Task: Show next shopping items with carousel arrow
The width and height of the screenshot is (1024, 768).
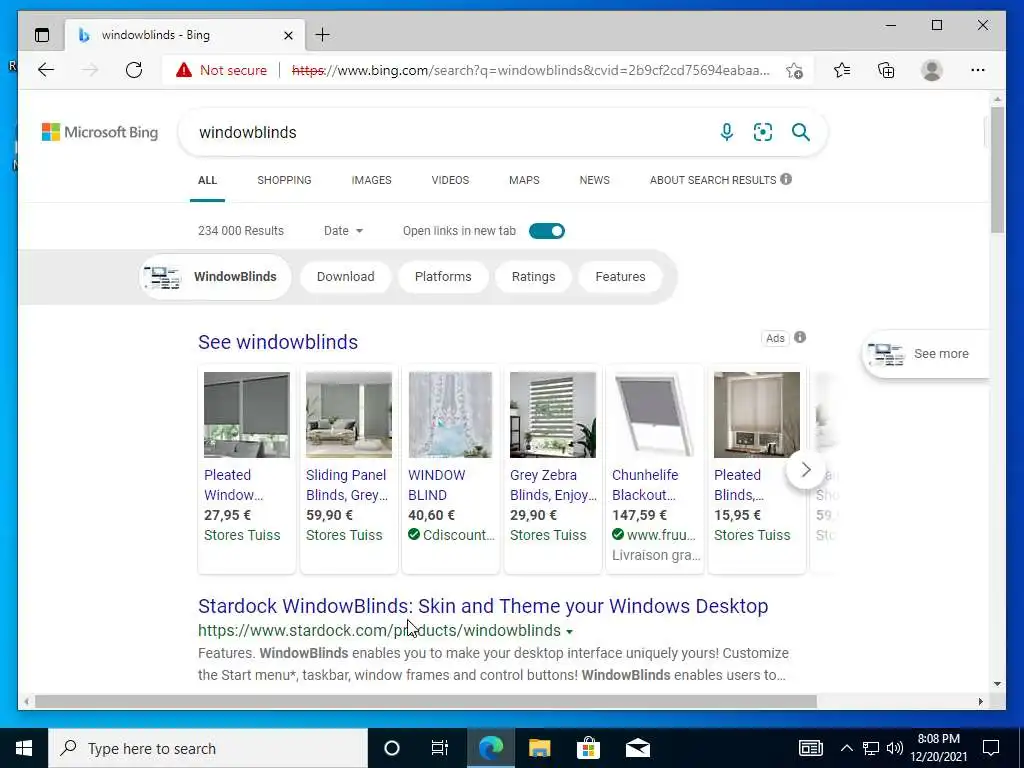Action: click(805, 470)
